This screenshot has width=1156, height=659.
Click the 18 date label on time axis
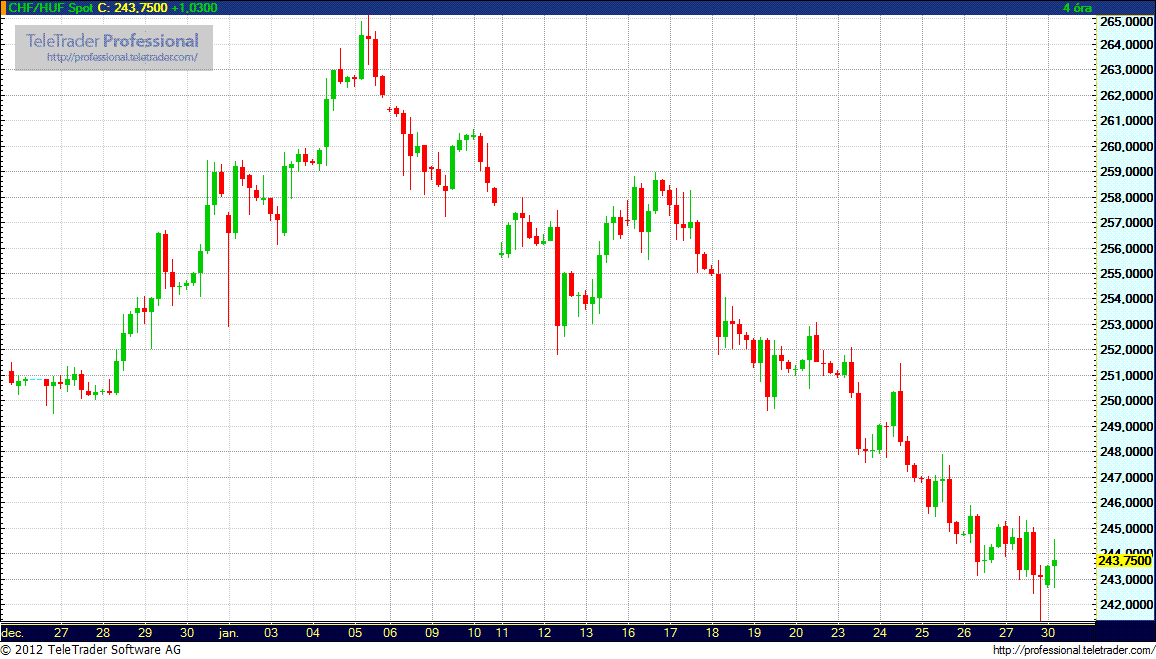713,632
